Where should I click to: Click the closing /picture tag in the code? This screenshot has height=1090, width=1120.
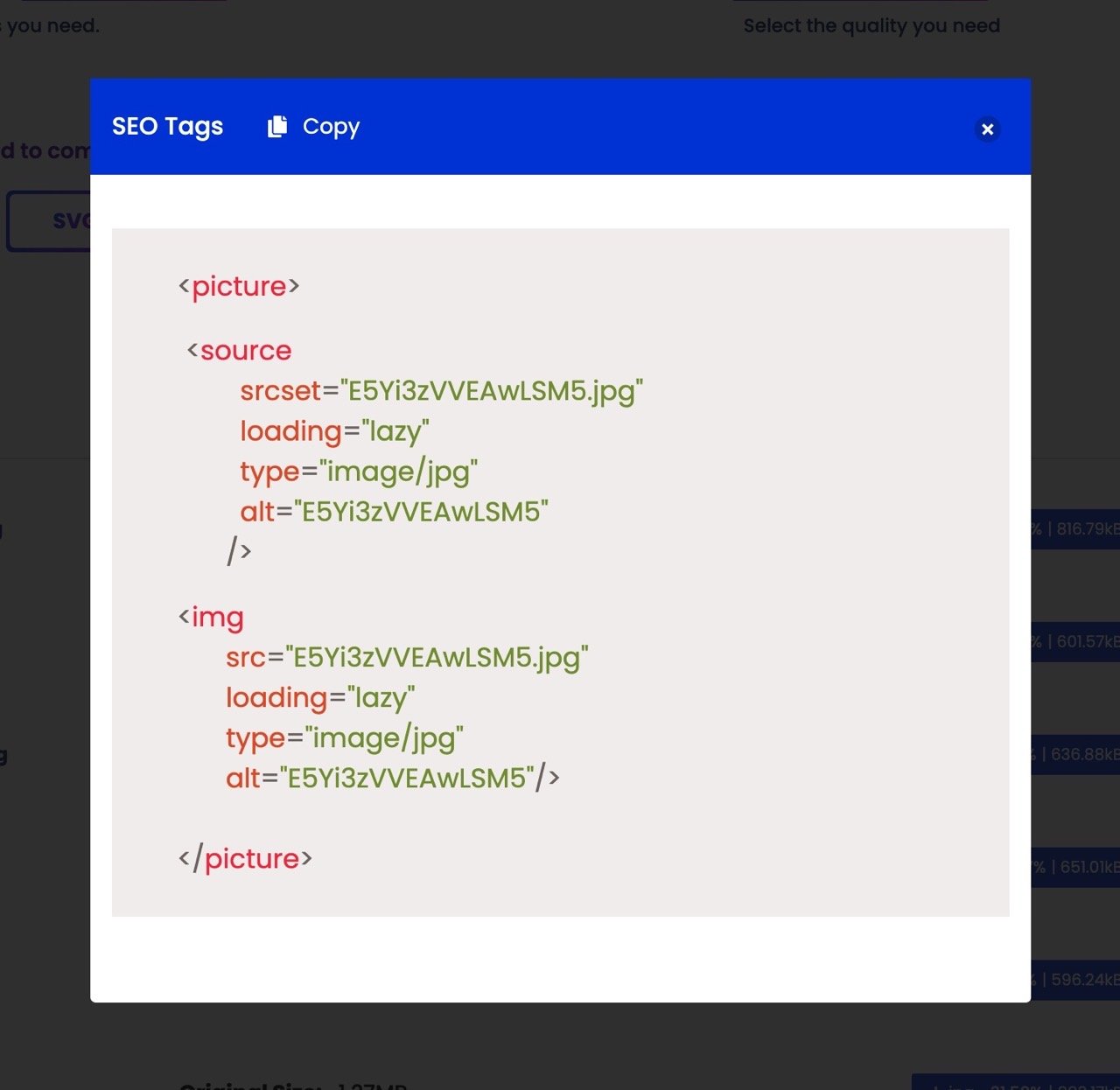[x=245, y=859]
